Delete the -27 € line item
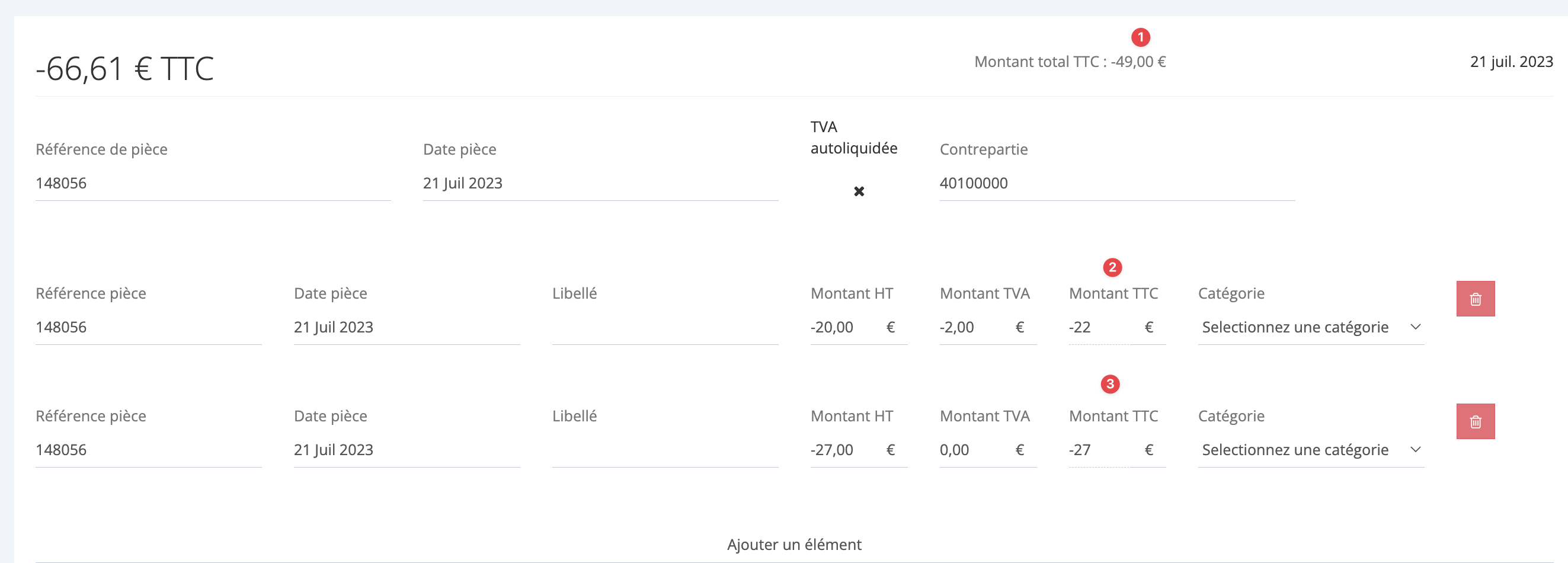This screenshot has height=563, width=1568. click(x=1475, y=421)
